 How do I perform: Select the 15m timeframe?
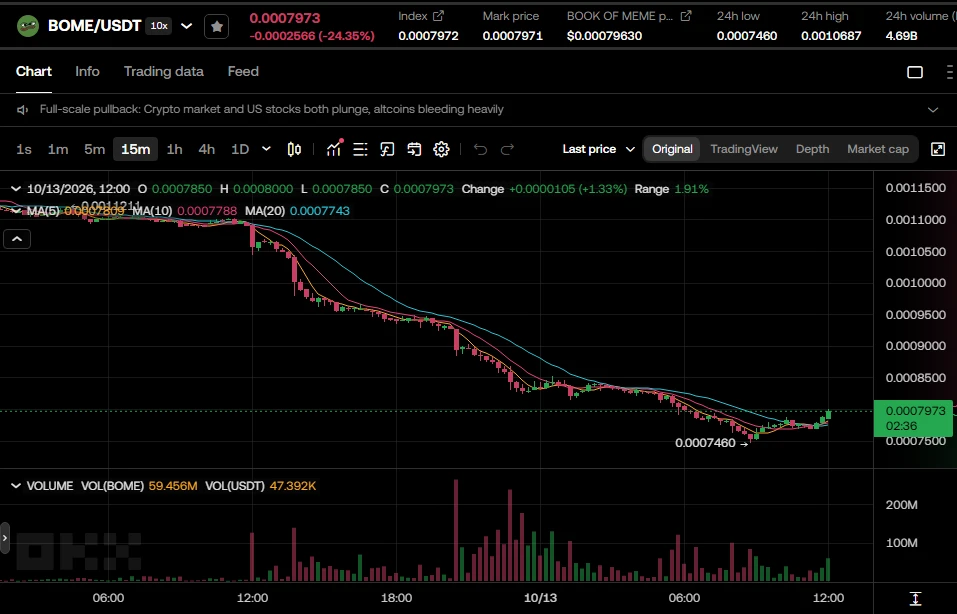coord(135,149)
